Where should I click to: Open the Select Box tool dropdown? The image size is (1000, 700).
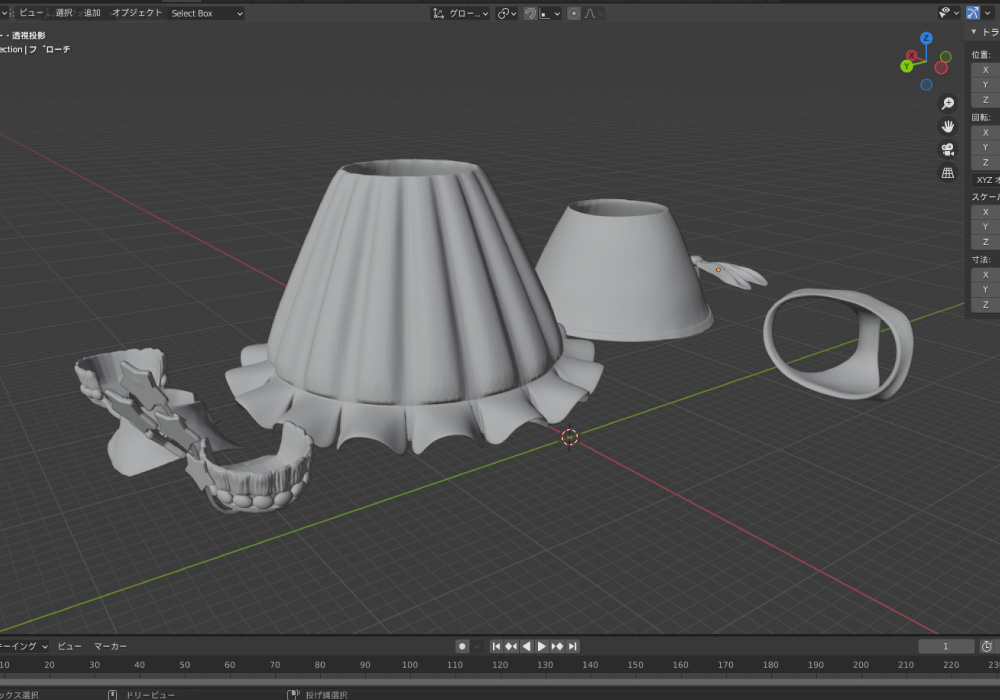(x=206, y=13)
